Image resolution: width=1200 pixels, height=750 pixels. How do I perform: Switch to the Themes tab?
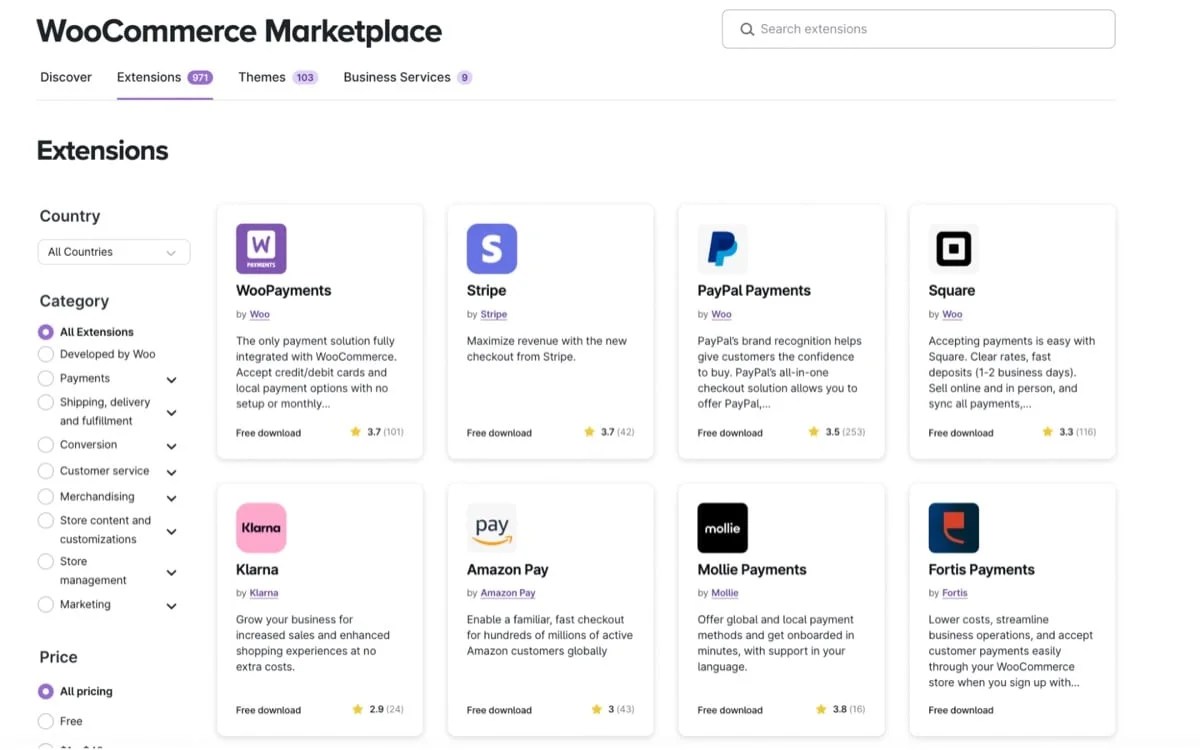click(x=260, y=77)
